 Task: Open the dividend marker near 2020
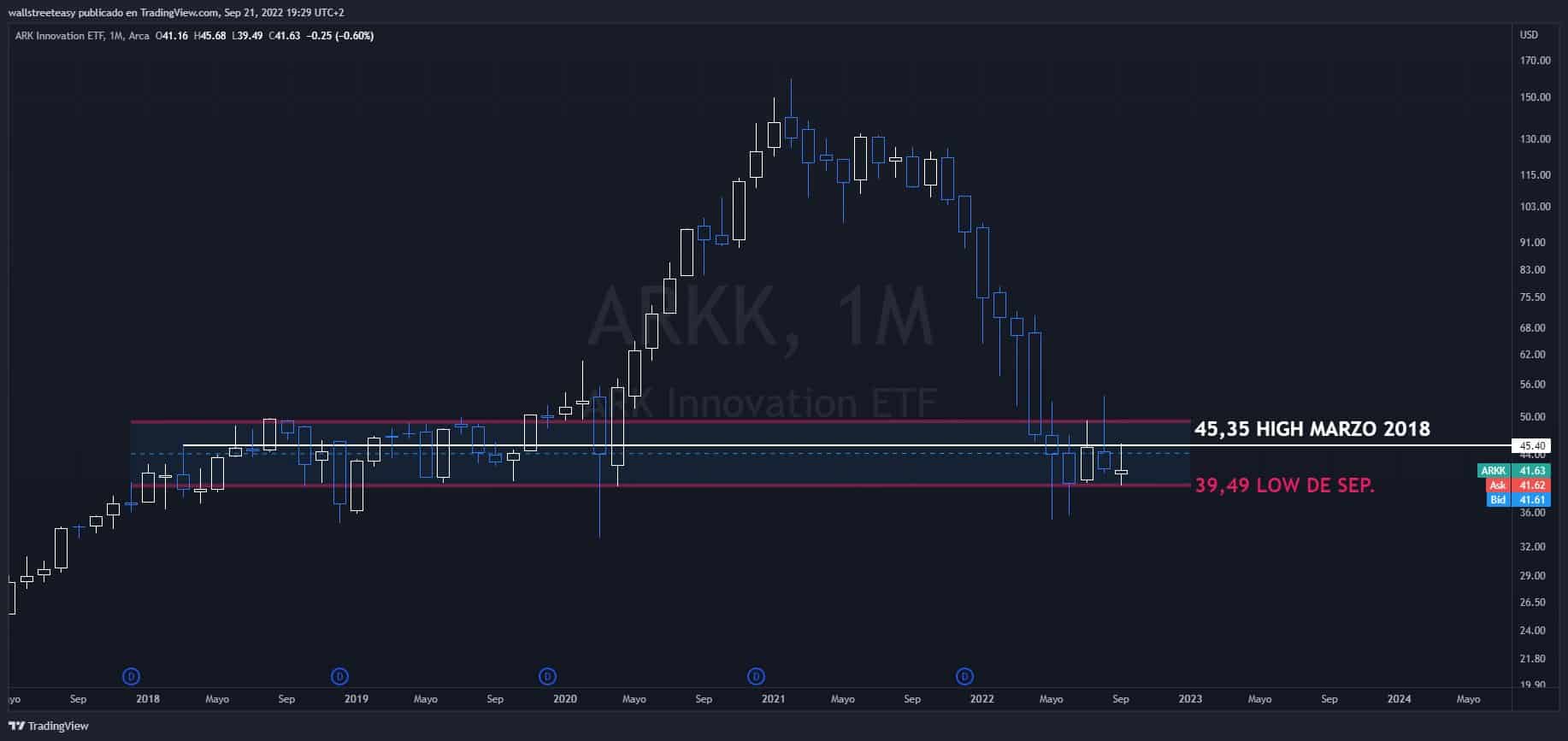coord(547,677)
